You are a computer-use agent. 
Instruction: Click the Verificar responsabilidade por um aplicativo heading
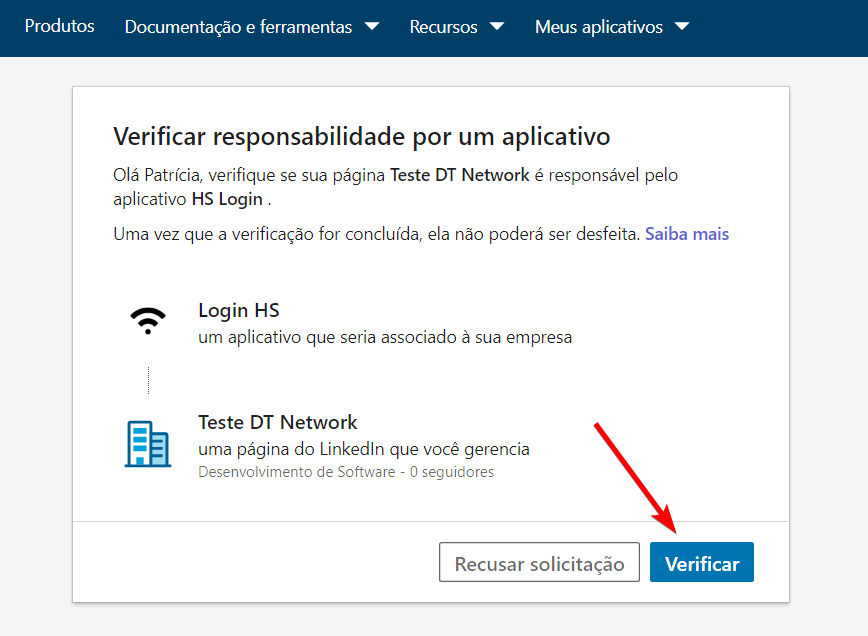pos(361,136)
